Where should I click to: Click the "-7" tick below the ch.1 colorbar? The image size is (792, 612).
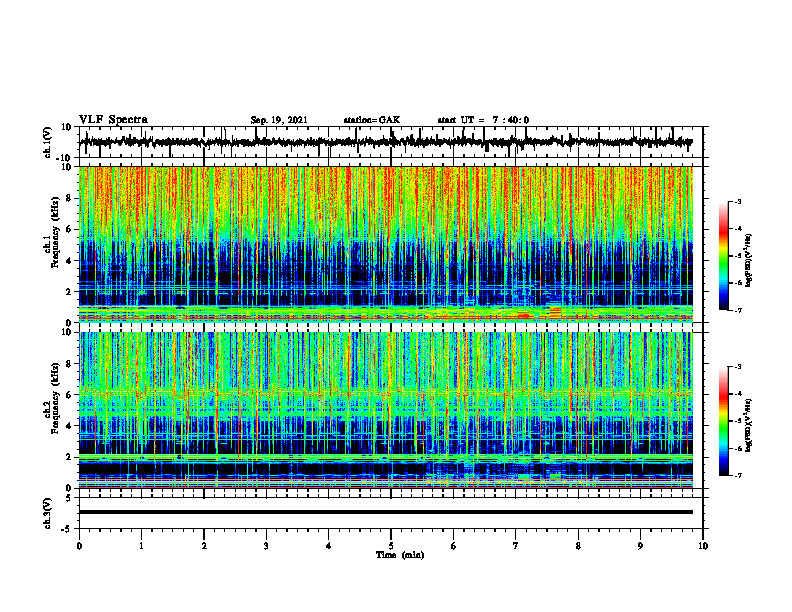pyautogui.click(x=738, y=310)
